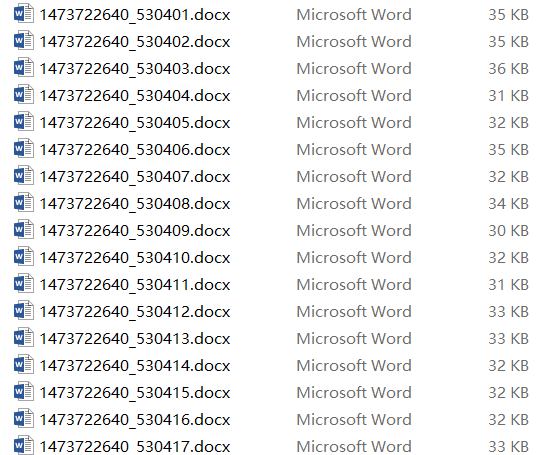Click the 33 KB size of 530417.docx
539x455 pixels.
point(508,447)
